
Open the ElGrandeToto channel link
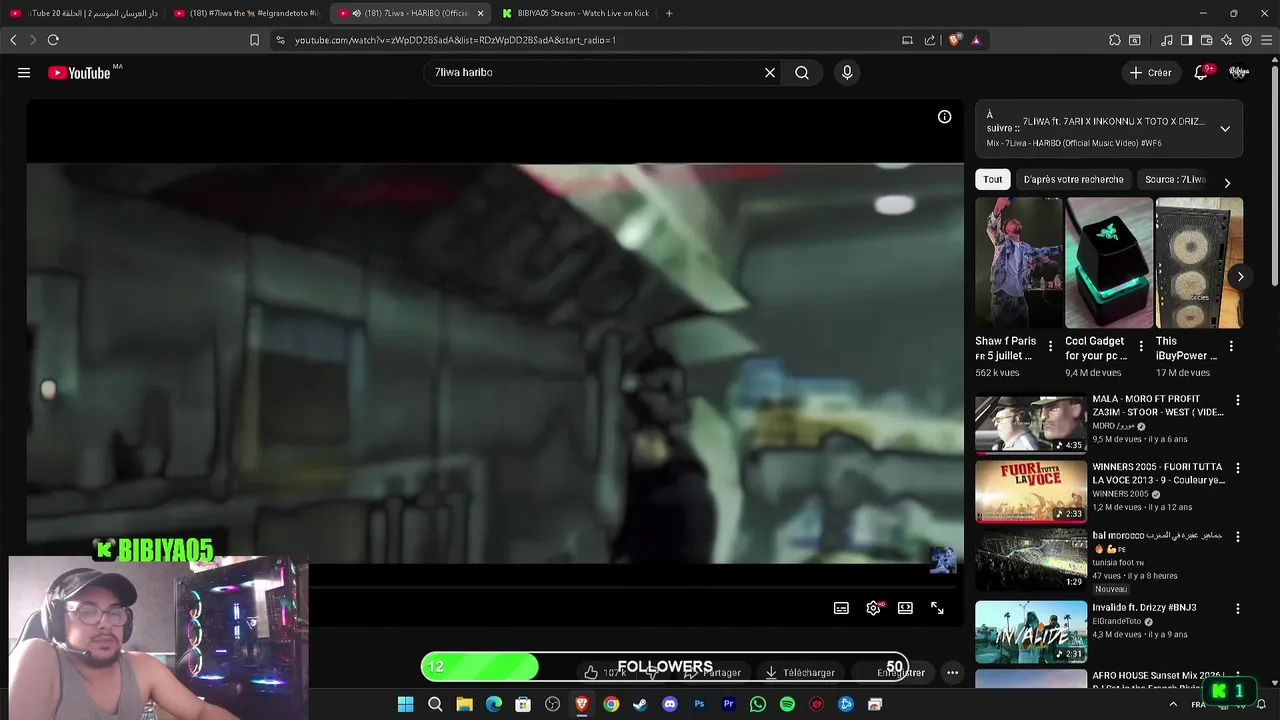(1117, 621)
